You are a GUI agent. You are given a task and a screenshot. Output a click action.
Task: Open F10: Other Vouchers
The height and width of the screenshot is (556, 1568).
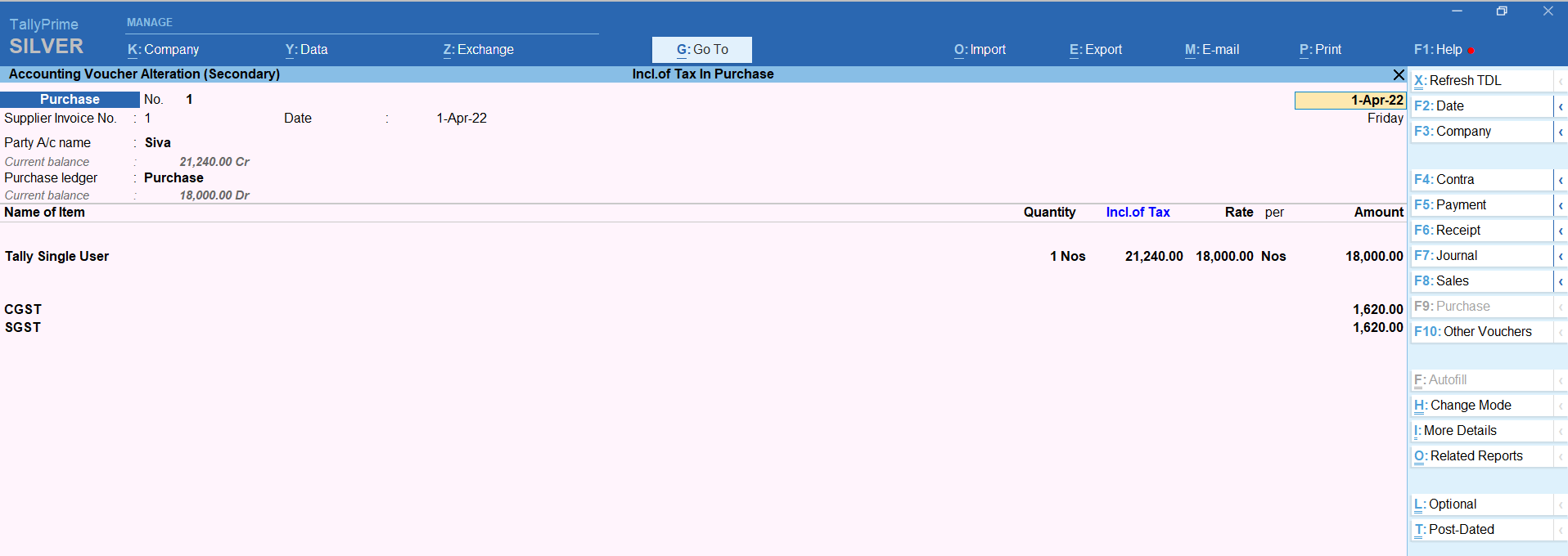[1481, 332]
